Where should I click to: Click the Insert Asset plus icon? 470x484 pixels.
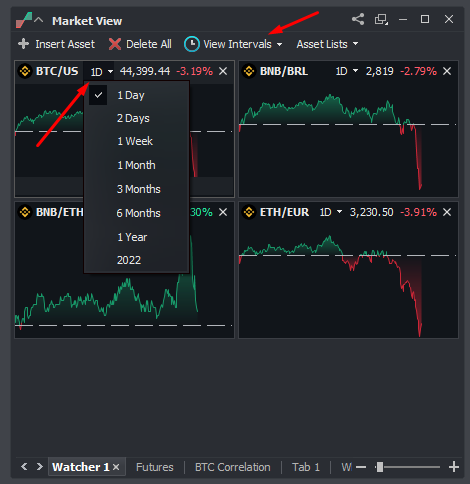tap(24, 44)
